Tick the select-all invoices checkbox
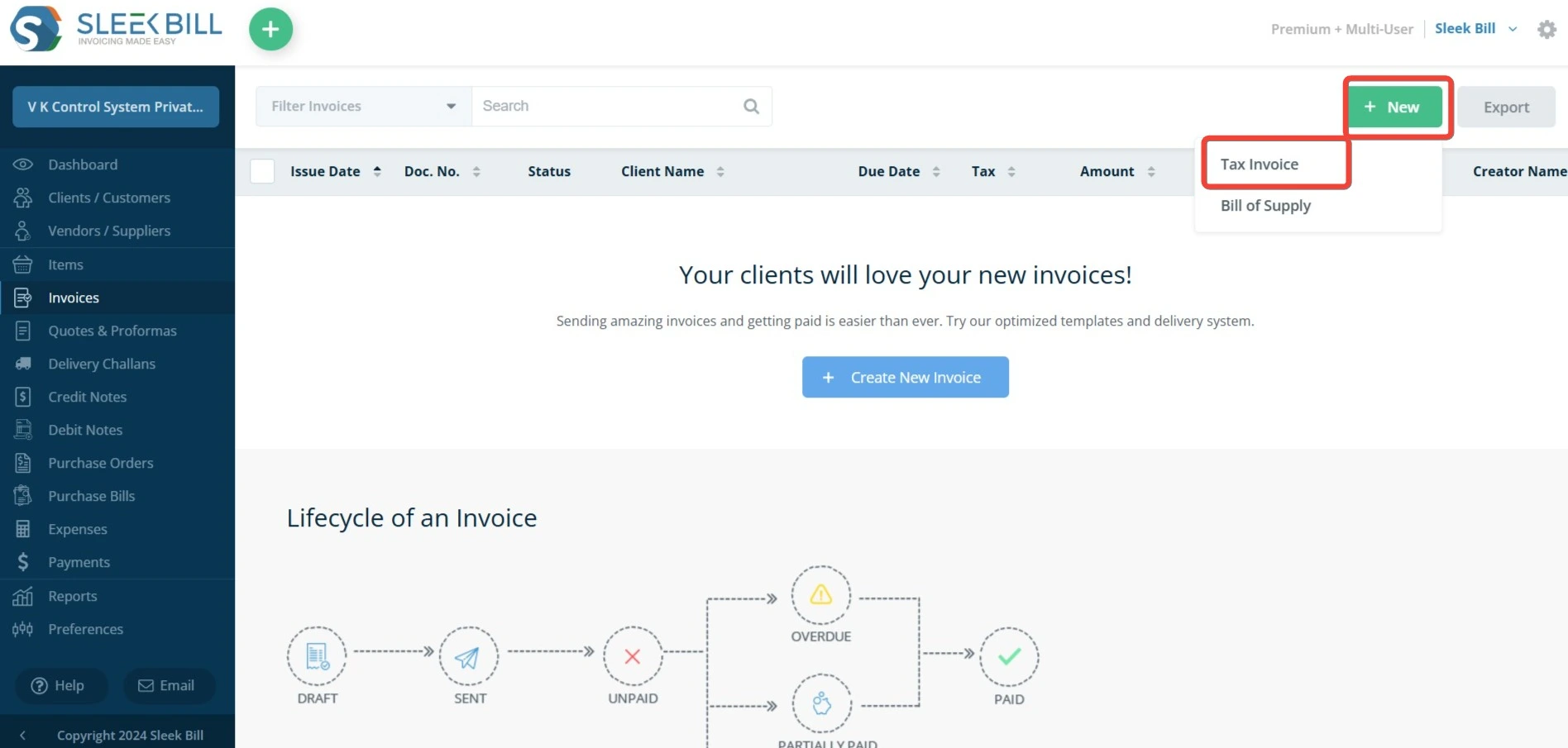 coord(262,171)
